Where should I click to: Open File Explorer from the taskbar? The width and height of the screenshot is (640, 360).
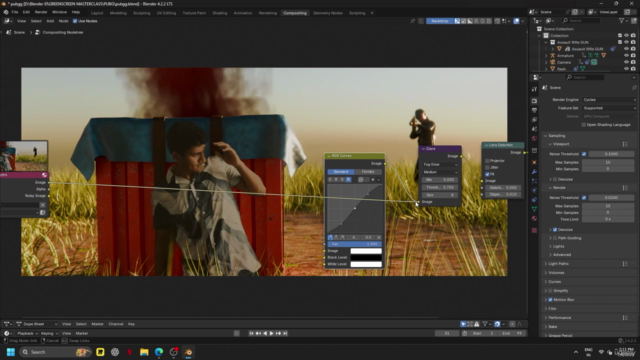(144, 352)
